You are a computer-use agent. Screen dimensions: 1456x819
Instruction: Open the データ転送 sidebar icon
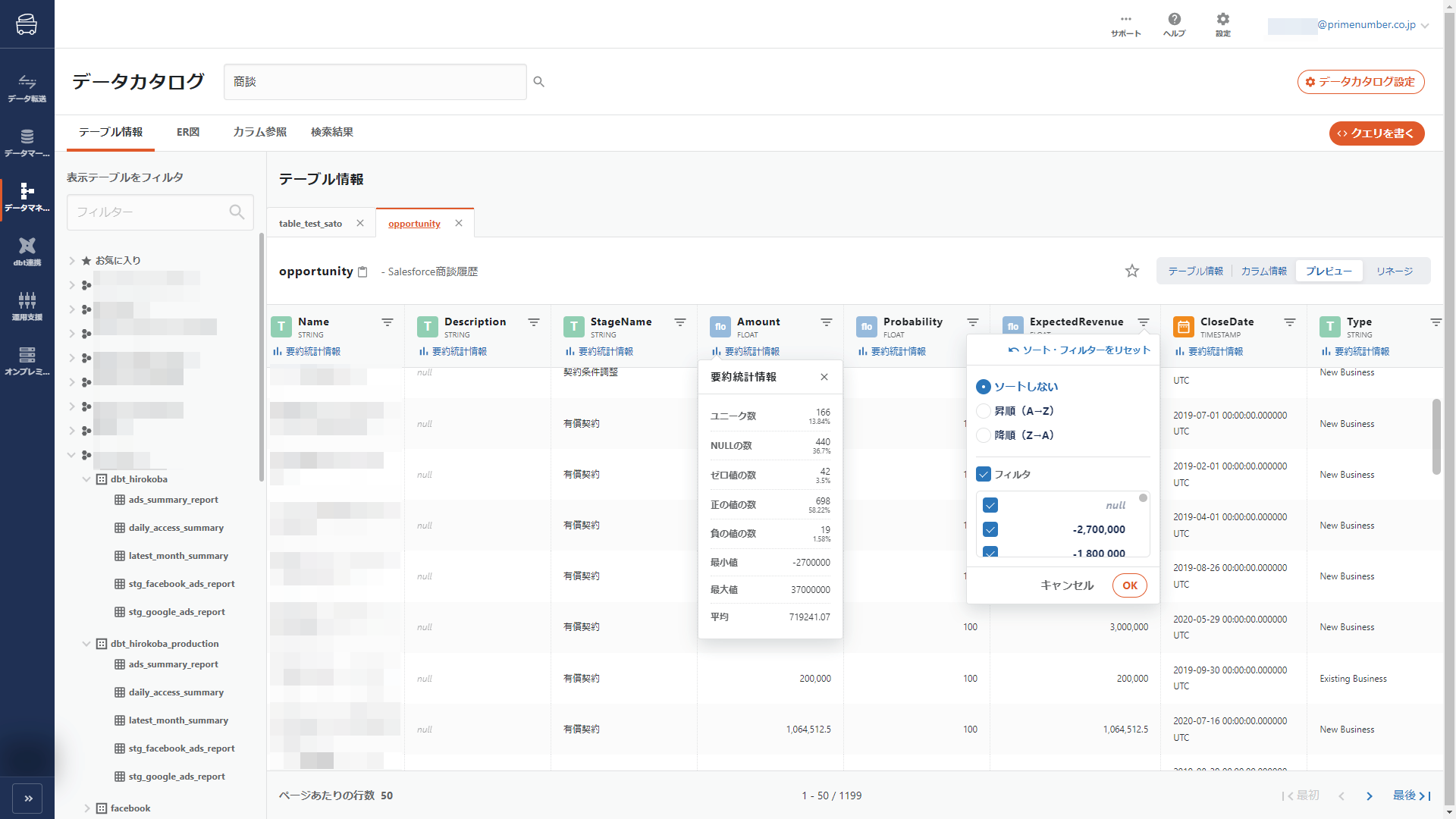27,88
